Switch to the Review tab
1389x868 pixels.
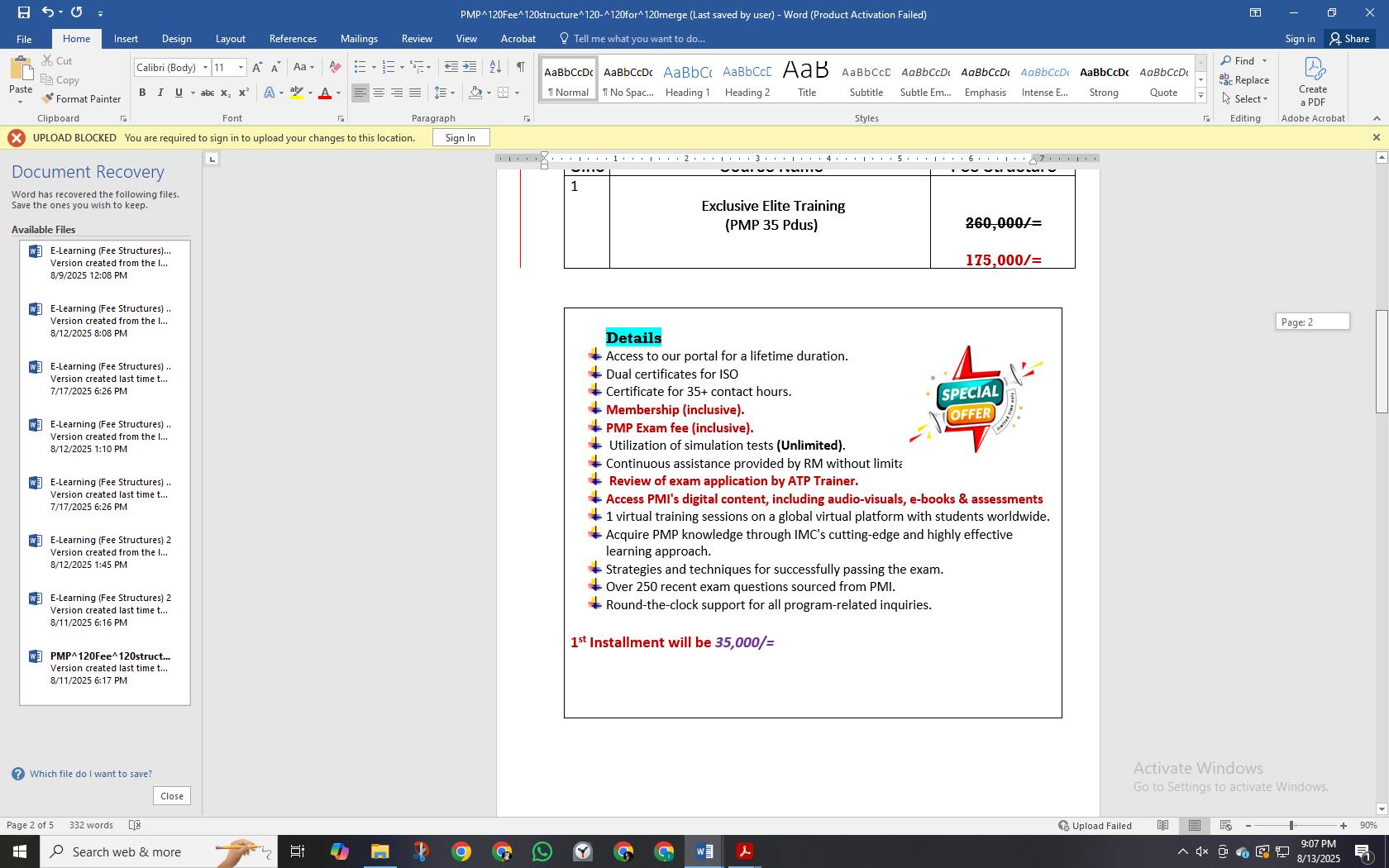click(x=417, y=39)
